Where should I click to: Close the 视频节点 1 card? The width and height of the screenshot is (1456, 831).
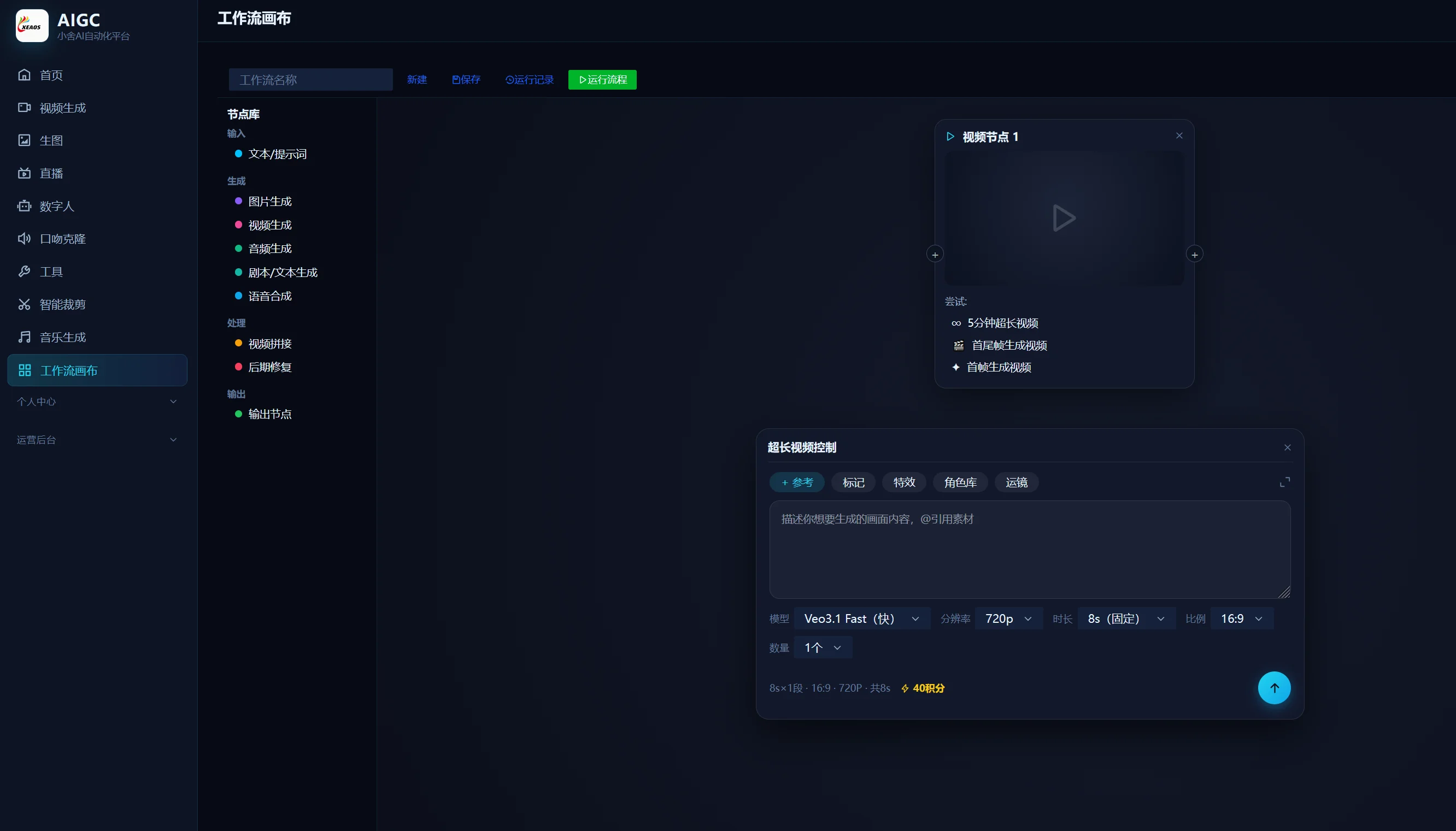1179,136
